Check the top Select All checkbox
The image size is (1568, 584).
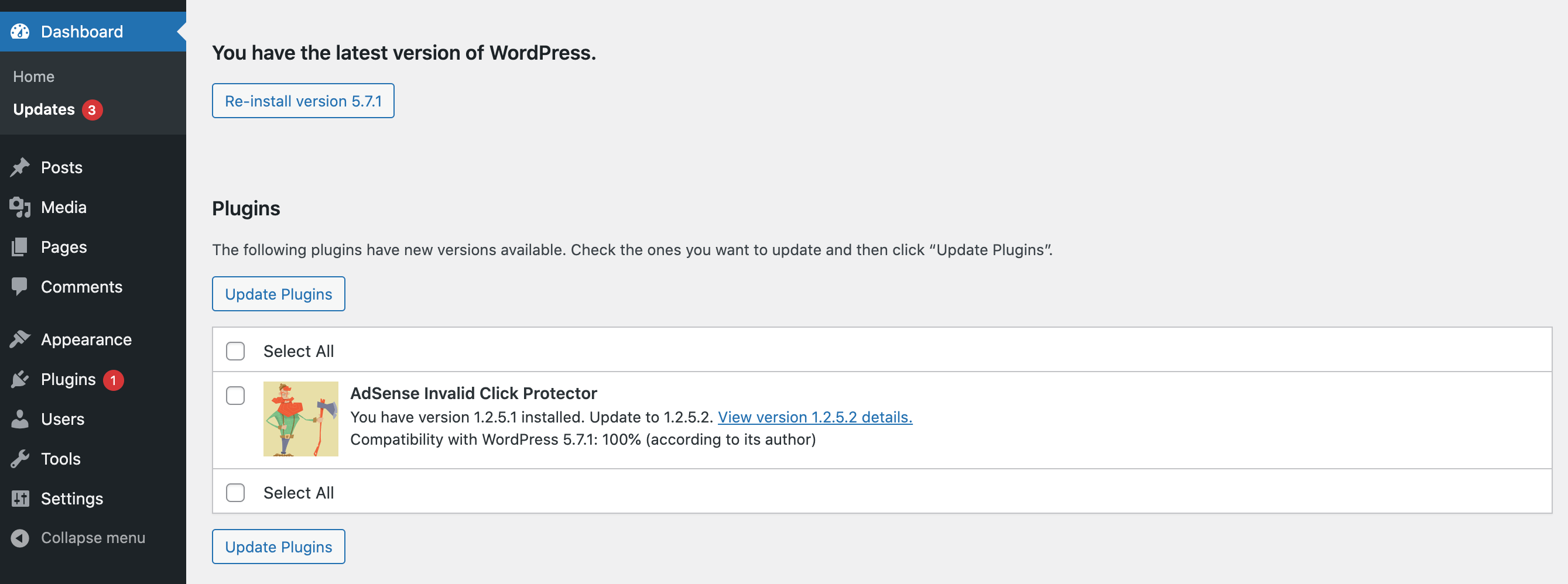pyautogui.click(x=235, y=351)
